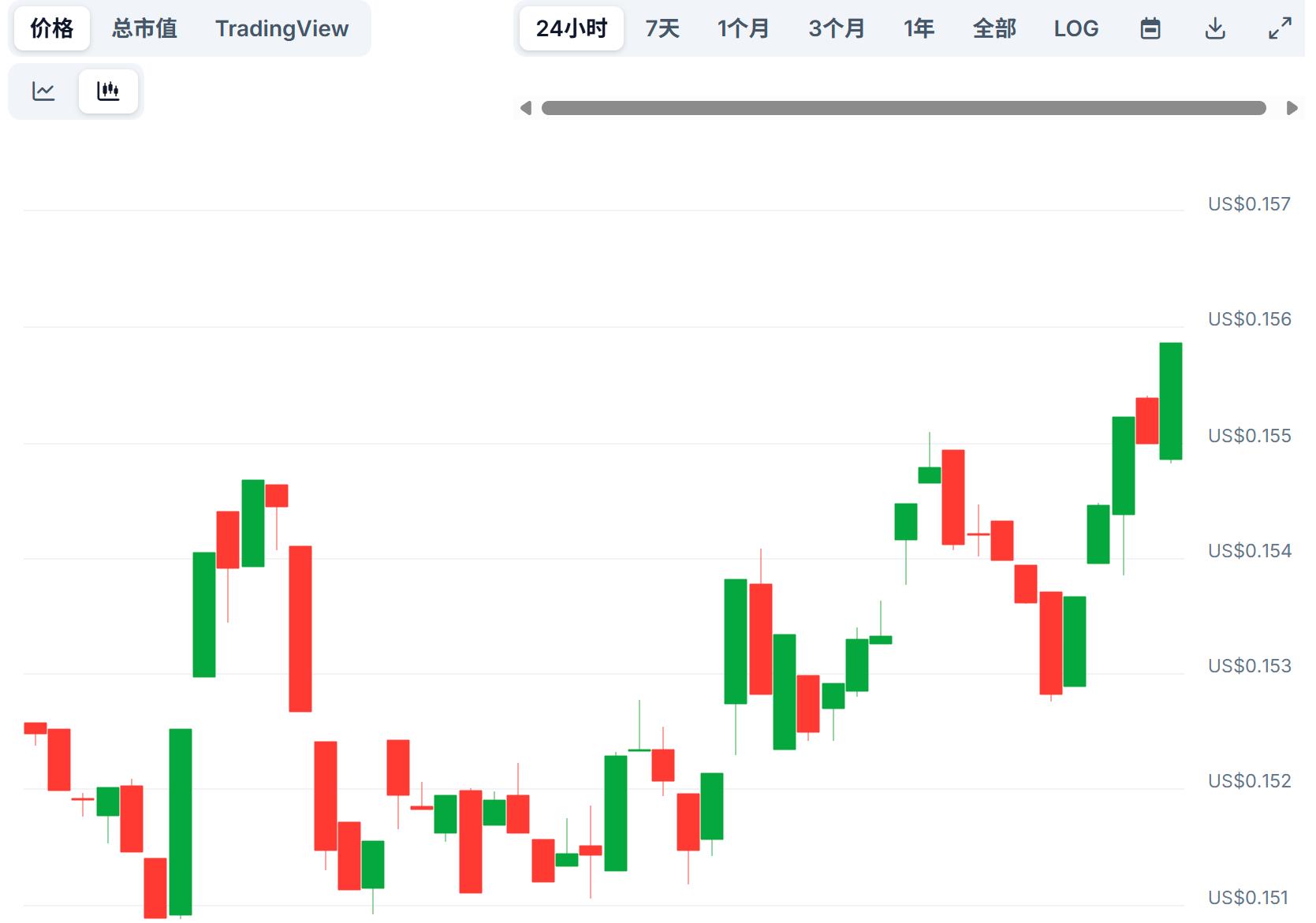Click the right scroll arrow of the range bar

(x=1292, y=108)
